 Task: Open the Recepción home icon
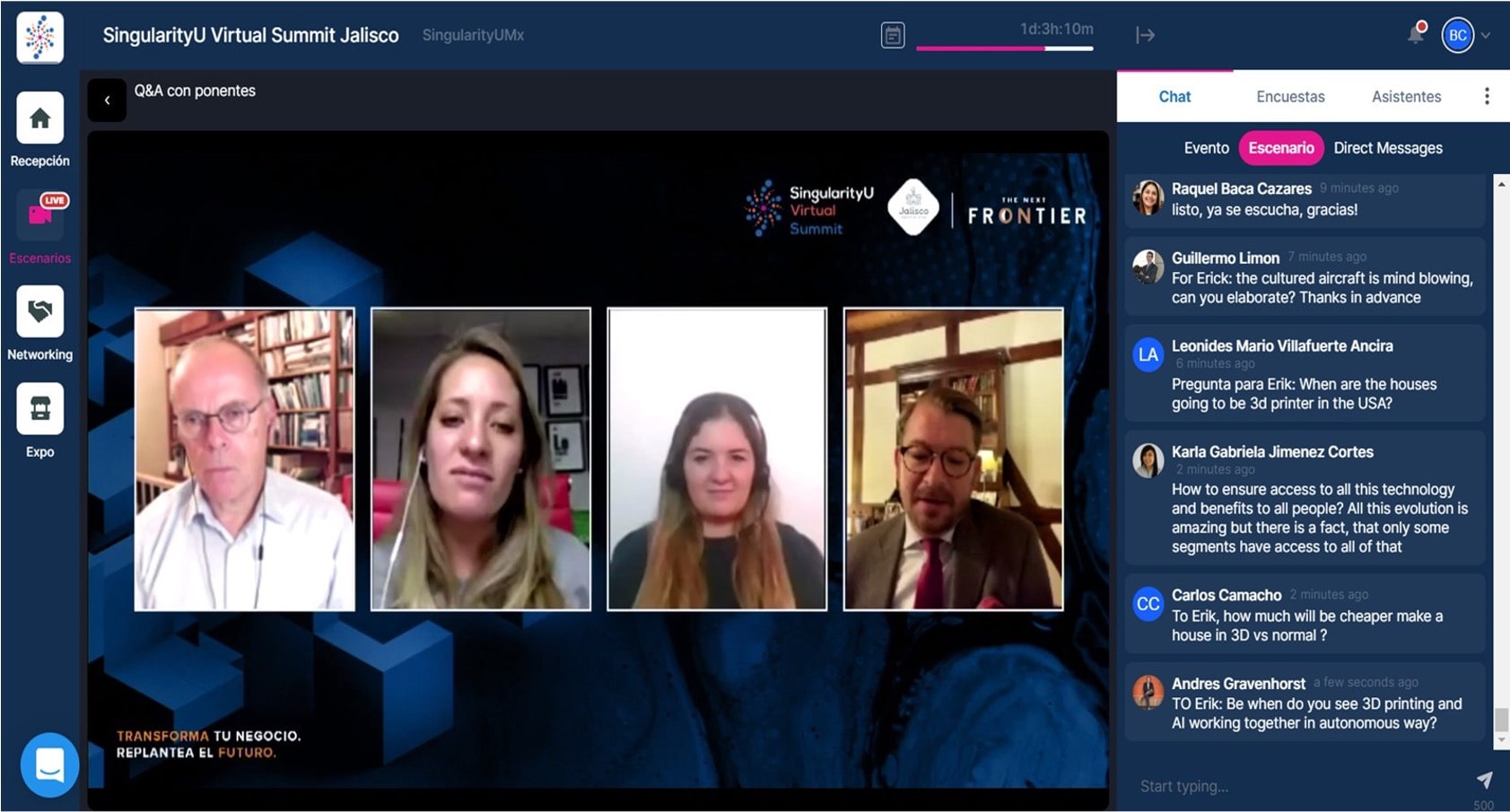click(x=39, y=118)
